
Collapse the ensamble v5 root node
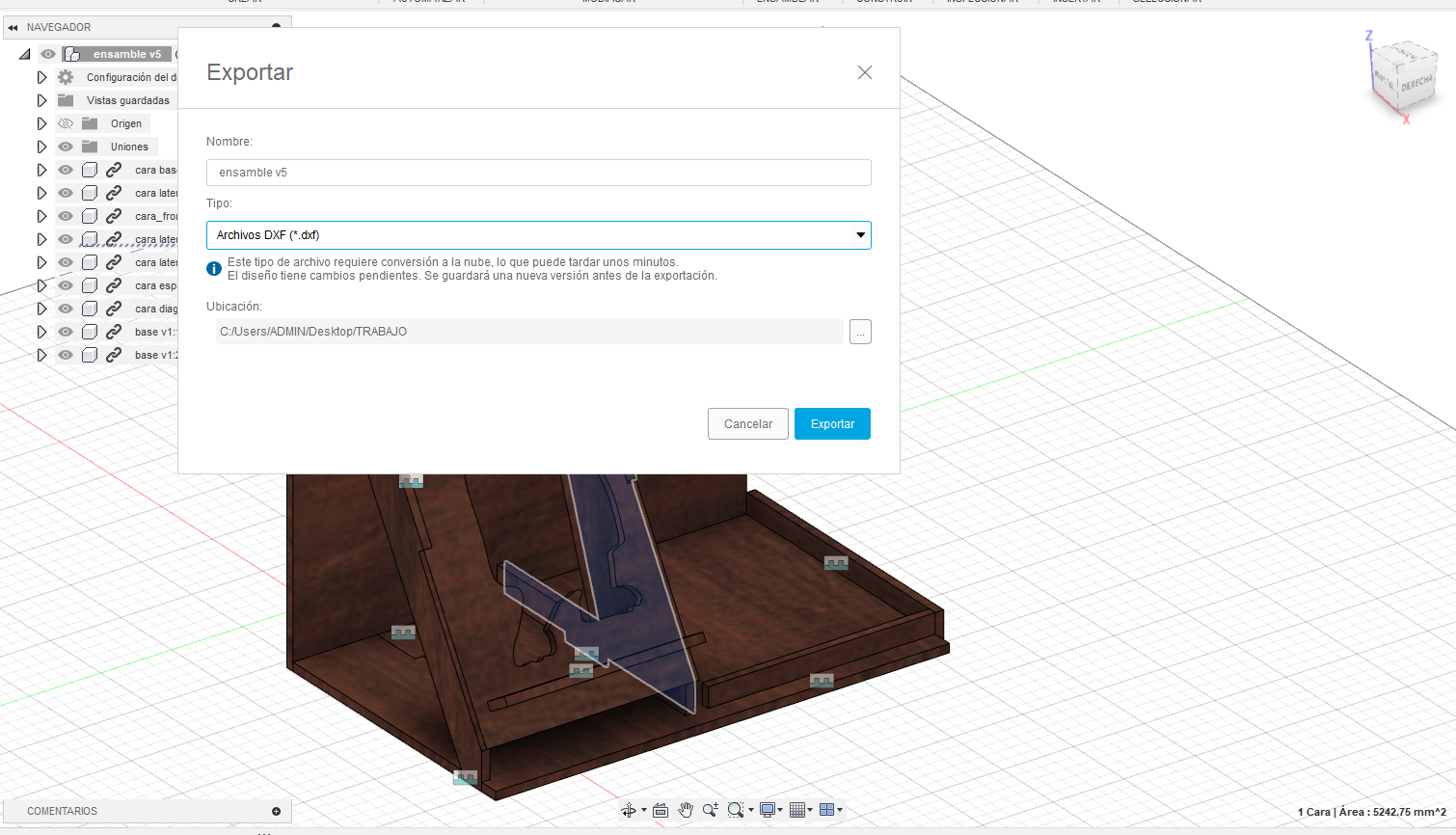point(25,54)
